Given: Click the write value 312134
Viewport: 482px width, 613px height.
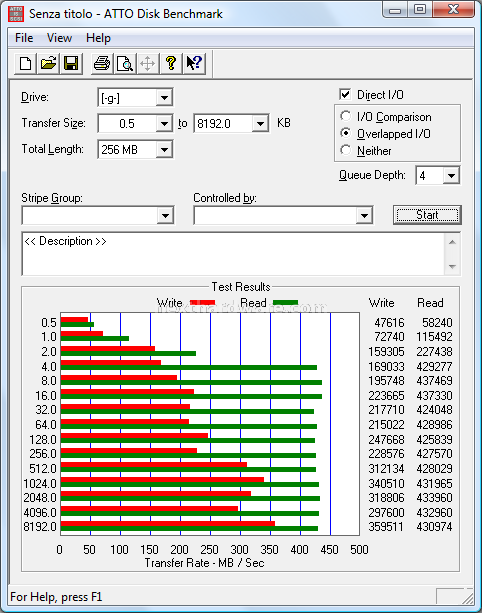Looking at the screenshot, I should [x=386, y=468].
